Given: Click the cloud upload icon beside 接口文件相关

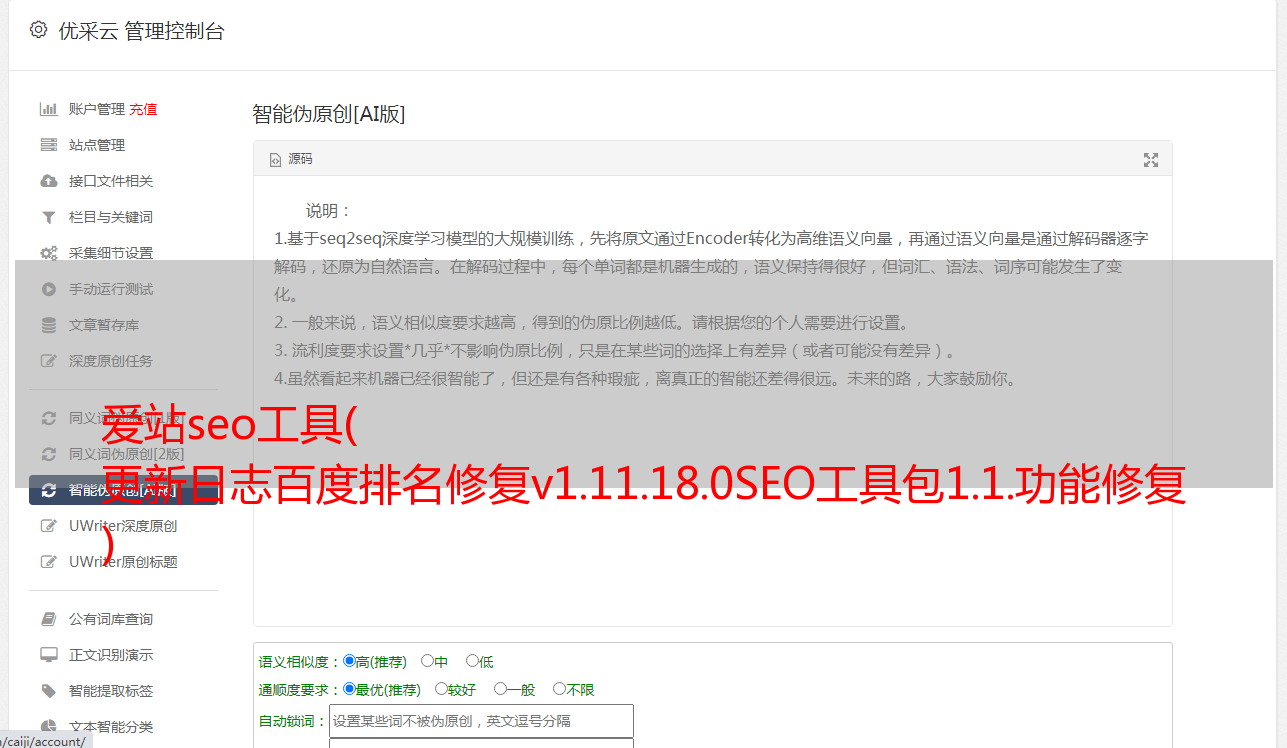Looking at the screenshot, I should coord(48,181).
